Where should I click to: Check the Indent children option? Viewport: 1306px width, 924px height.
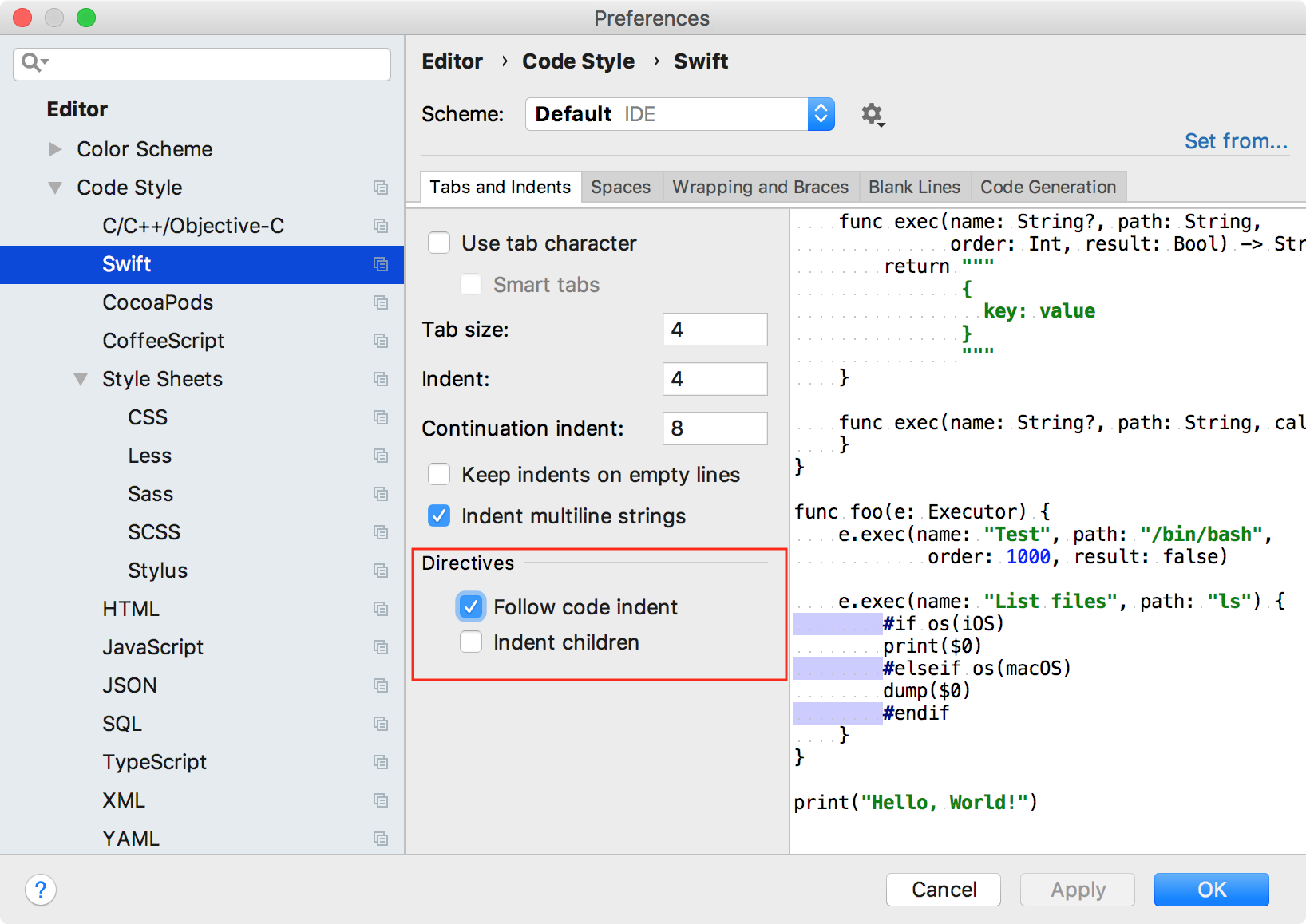pos(471,642)
